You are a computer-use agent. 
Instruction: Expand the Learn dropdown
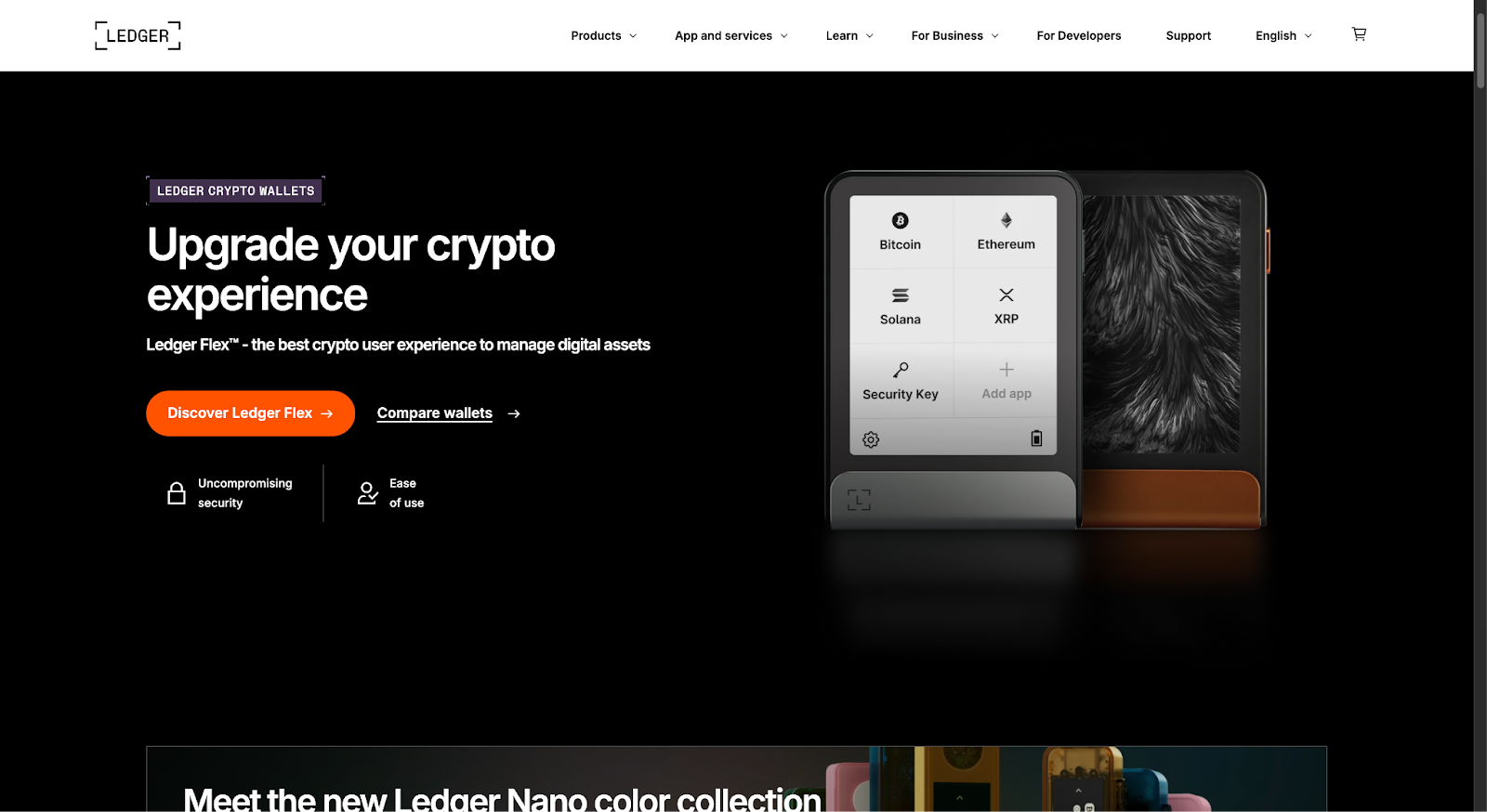849,35
